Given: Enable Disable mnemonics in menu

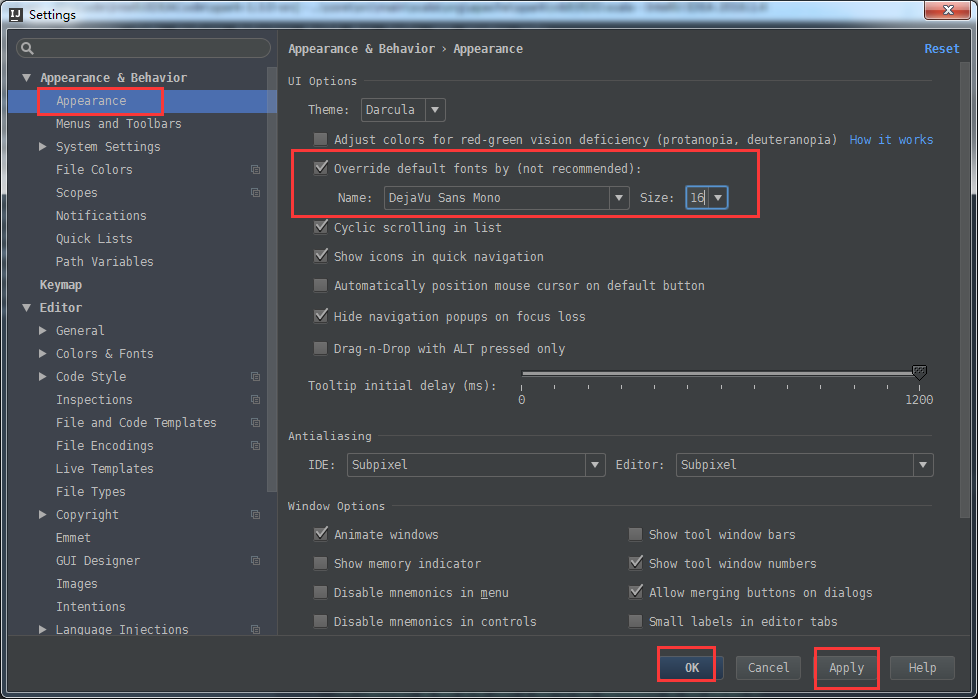Looking at the screenshot, I should coord(321,592).
